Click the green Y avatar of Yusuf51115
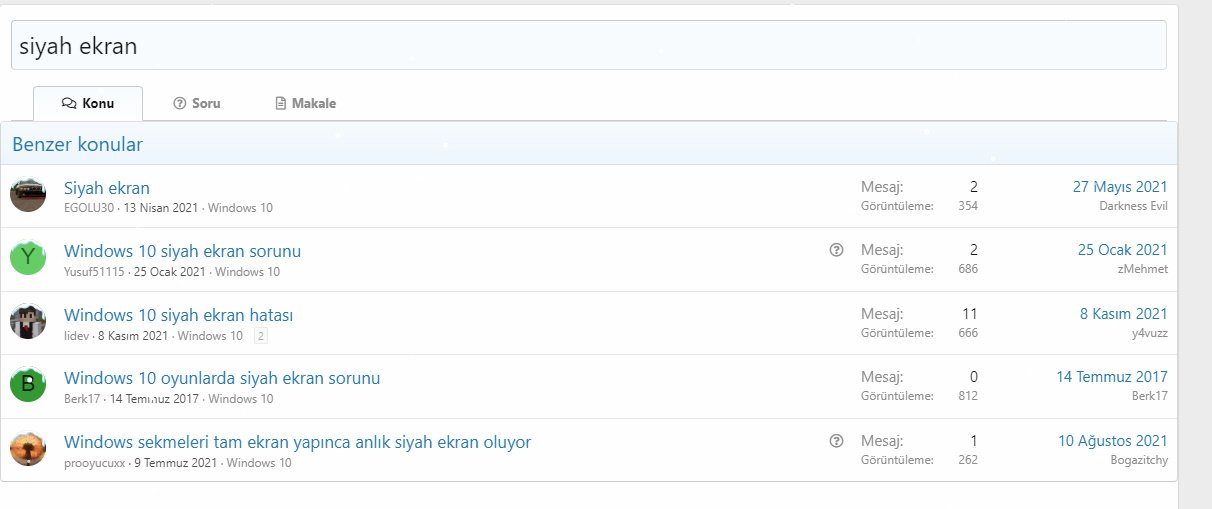Image resolution: width=1212 pixels, height=509 pixels. (x=28, y=258)
